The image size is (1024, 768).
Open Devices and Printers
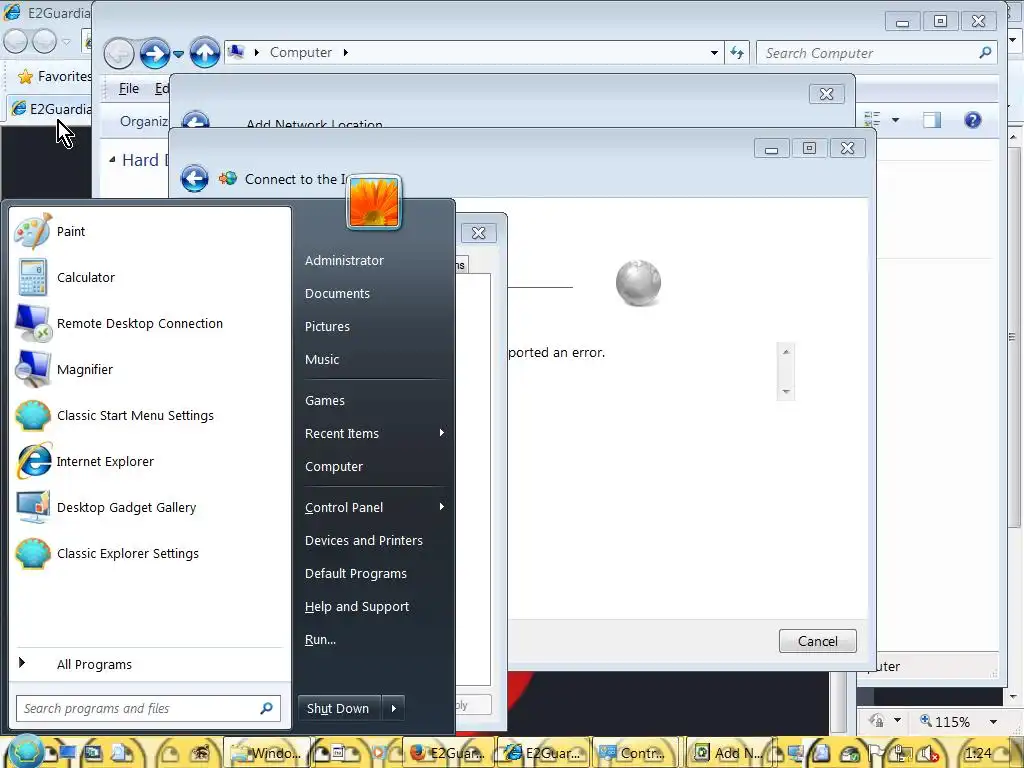364,540
